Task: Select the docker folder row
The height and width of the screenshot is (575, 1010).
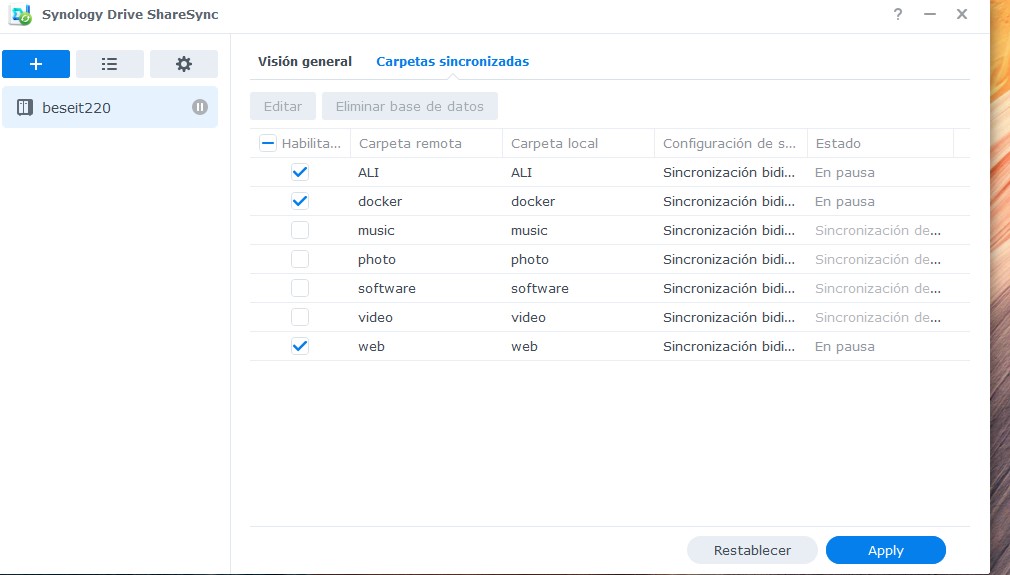Action: 530,201
